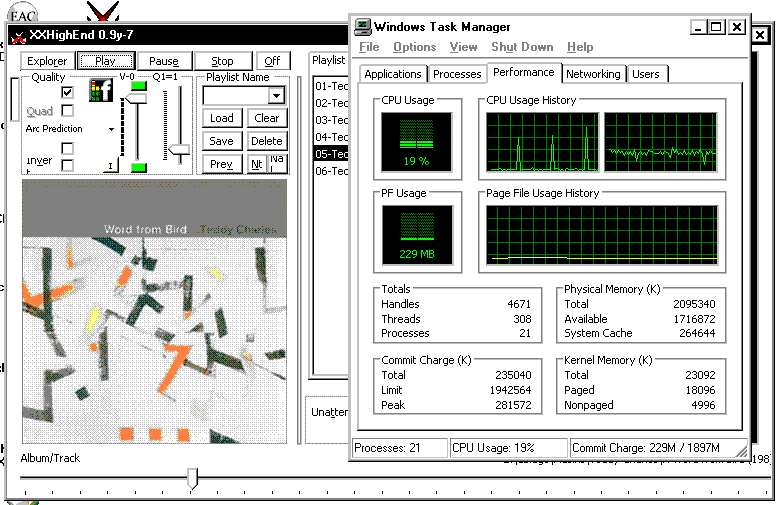The height and width of the screenshot is (505, 779).
Task: Click the Save playlist button
Action: (222, 141)
